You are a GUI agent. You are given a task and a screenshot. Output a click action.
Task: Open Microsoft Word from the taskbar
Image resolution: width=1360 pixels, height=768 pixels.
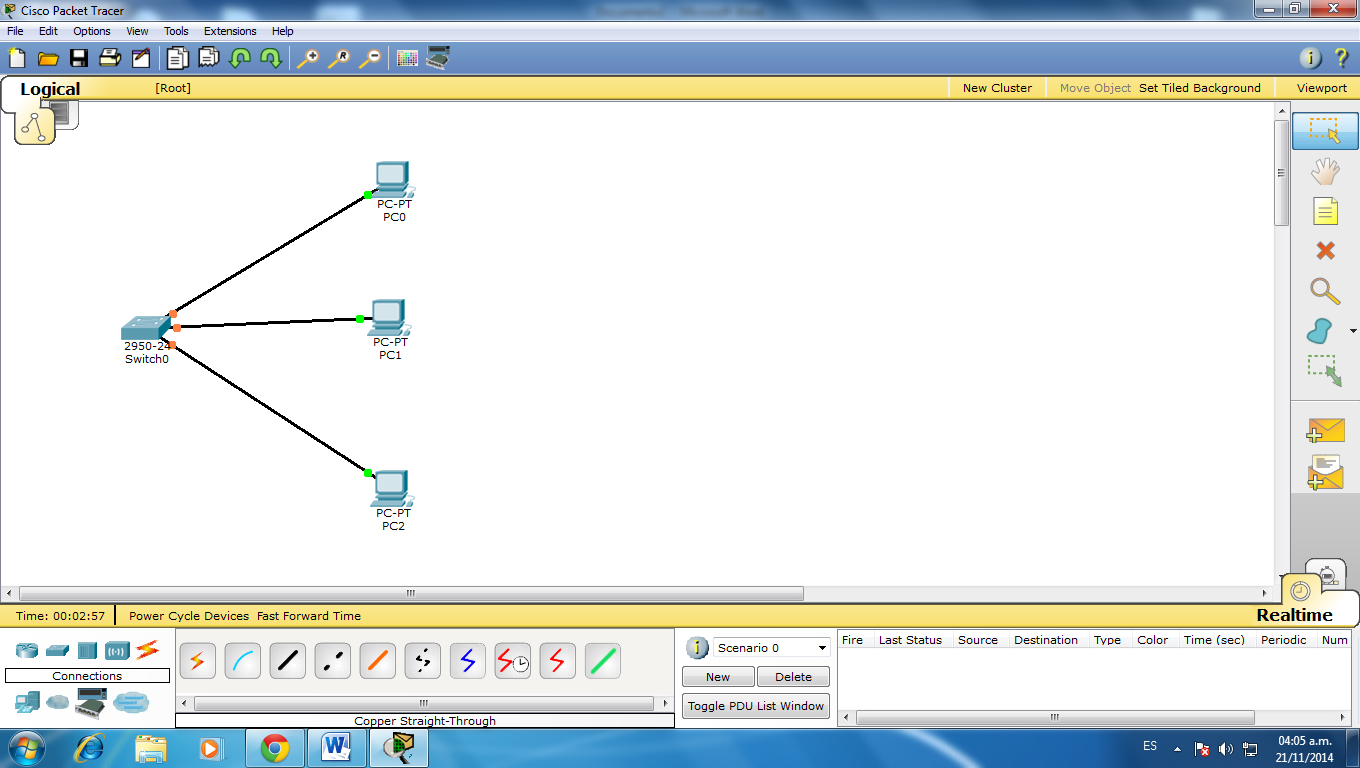[336, 748]
